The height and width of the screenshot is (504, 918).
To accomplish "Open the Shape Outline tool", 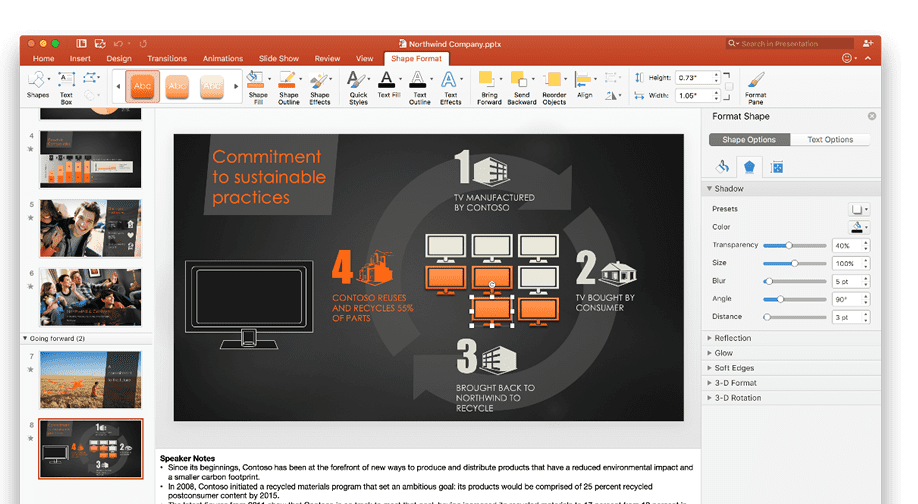I will tap(289, 88).
